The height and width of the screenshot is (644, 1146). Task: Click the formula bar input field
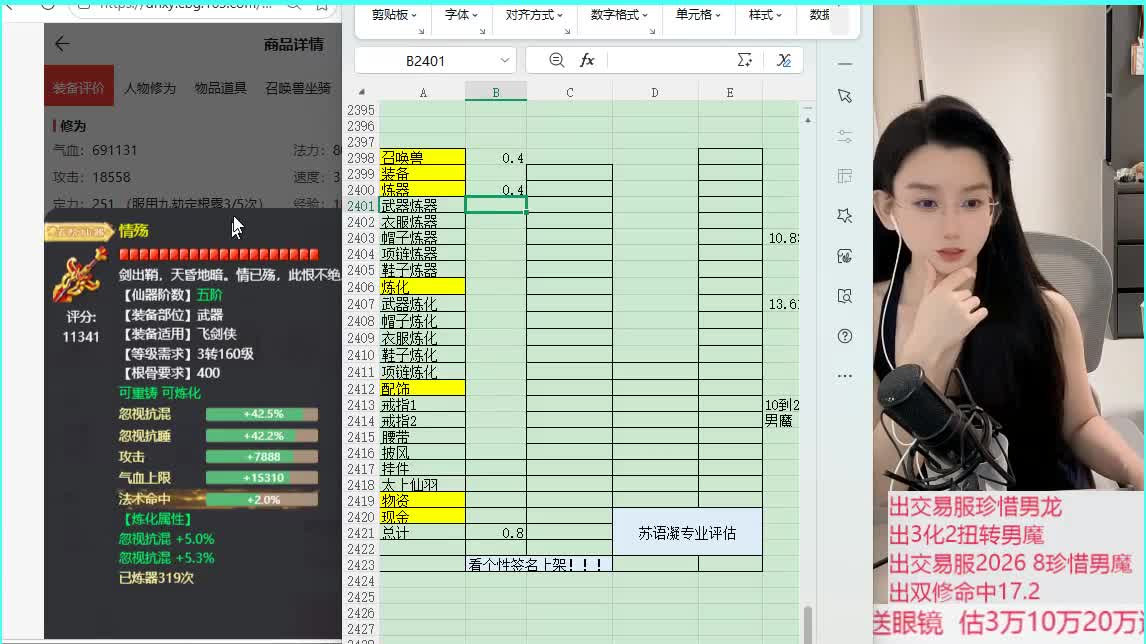point(669,60)
